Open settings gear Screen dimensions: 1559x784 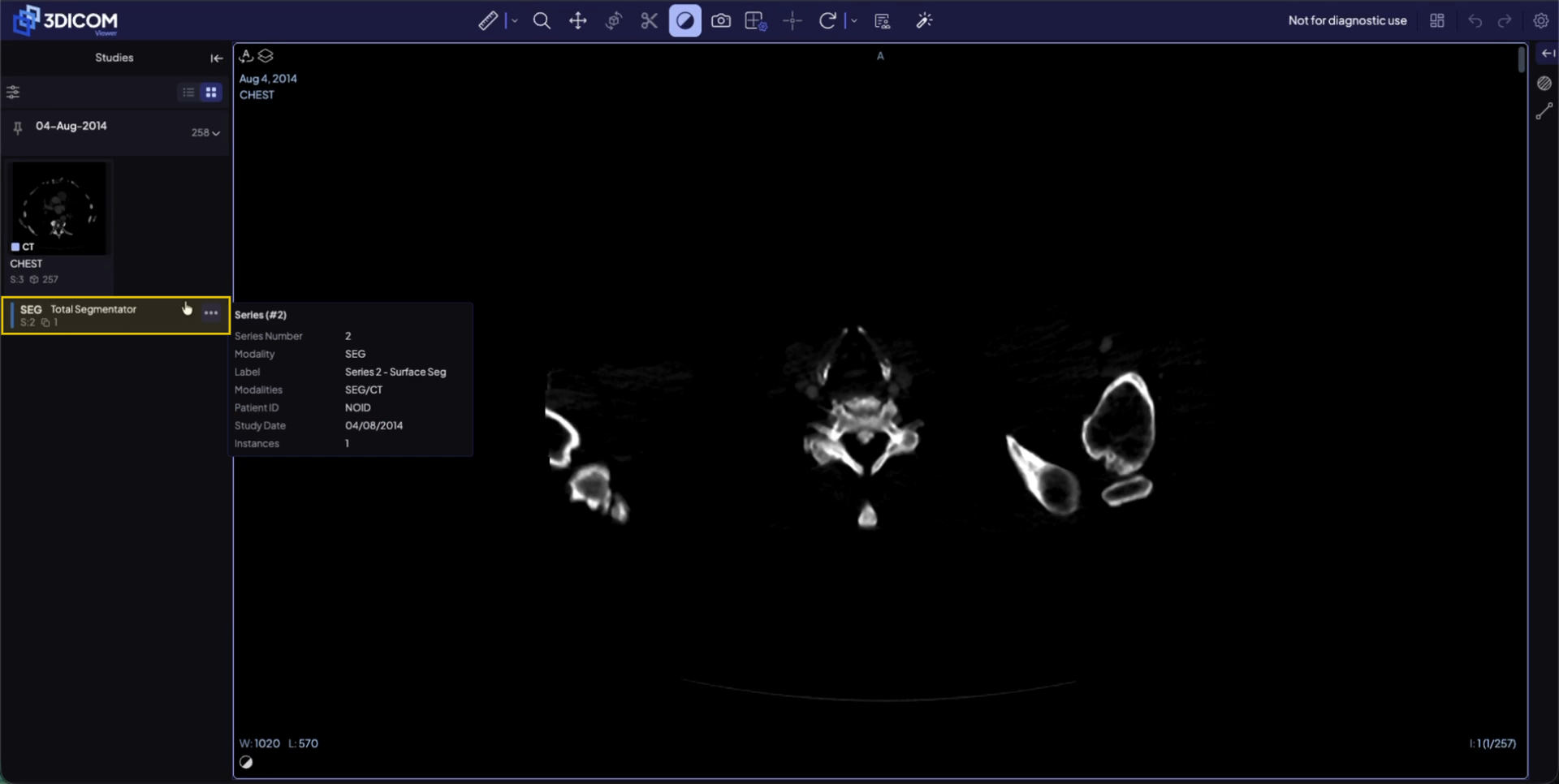1541,21
